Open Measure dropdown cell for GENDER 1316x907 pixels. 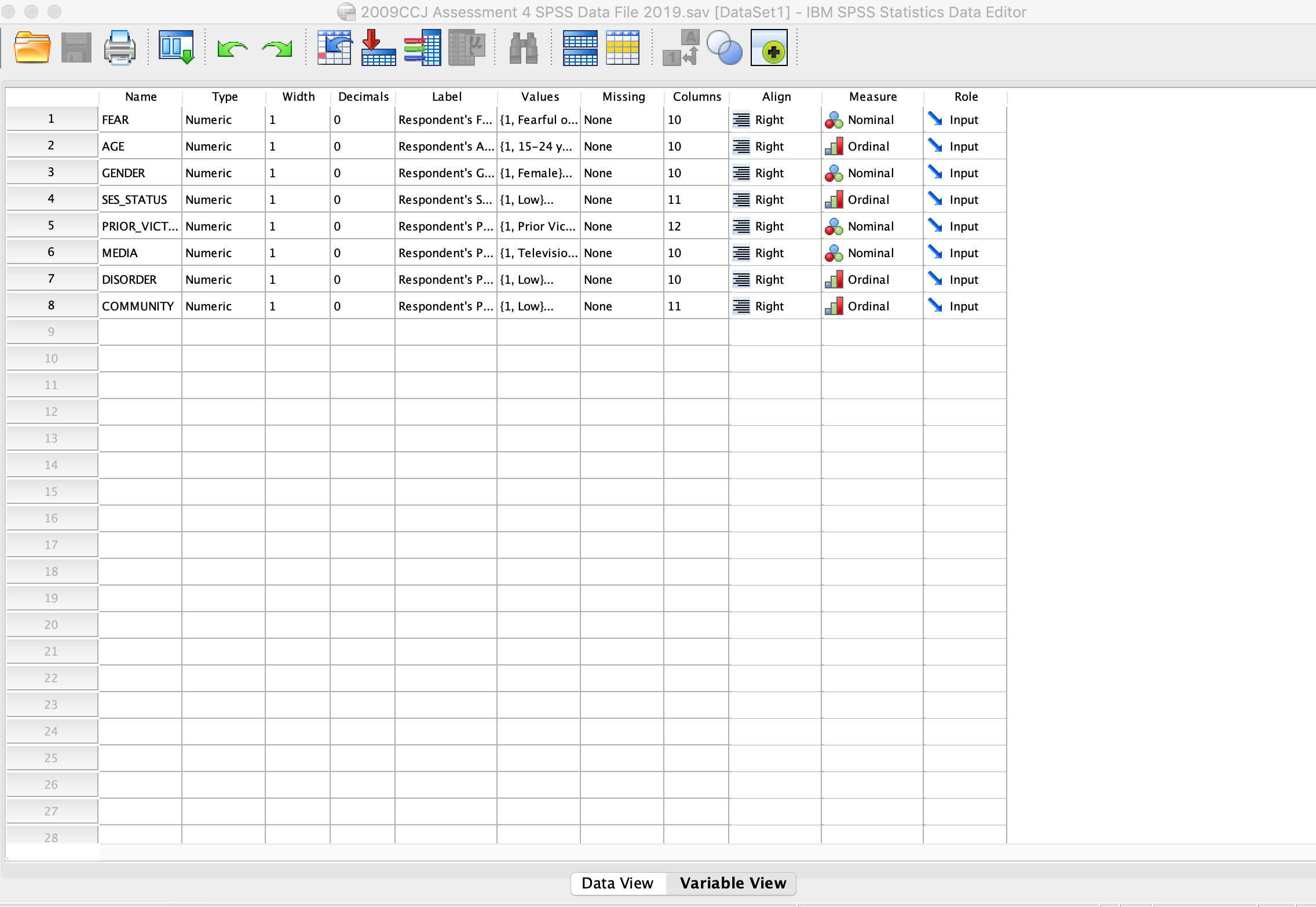872,173
